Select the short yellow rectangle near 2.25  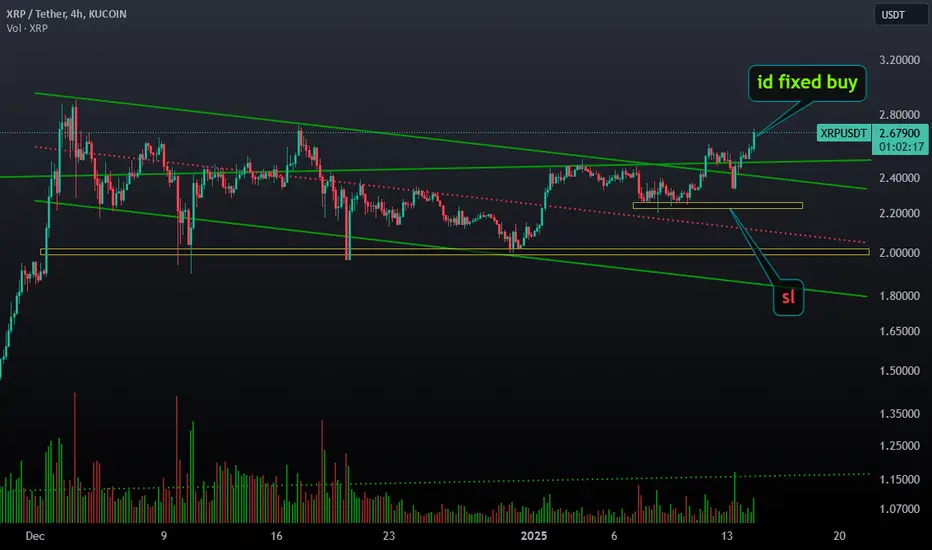tap(718, 206)
